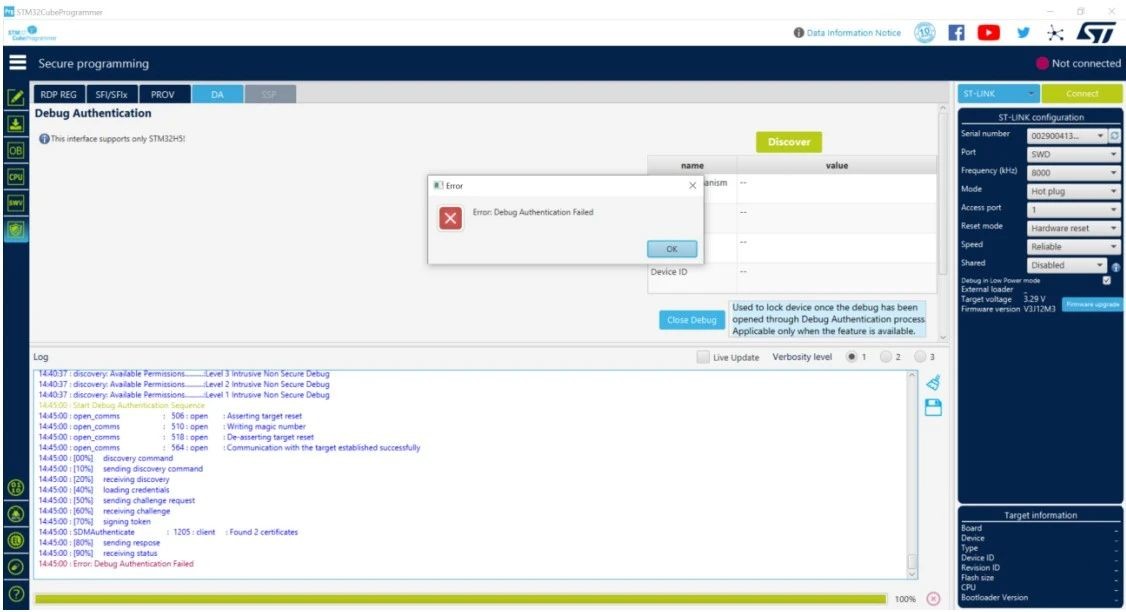Viewport: 1126px width, 612px height.
Task: Click the log panel vertical scrollbar
Action: [912, 474]
